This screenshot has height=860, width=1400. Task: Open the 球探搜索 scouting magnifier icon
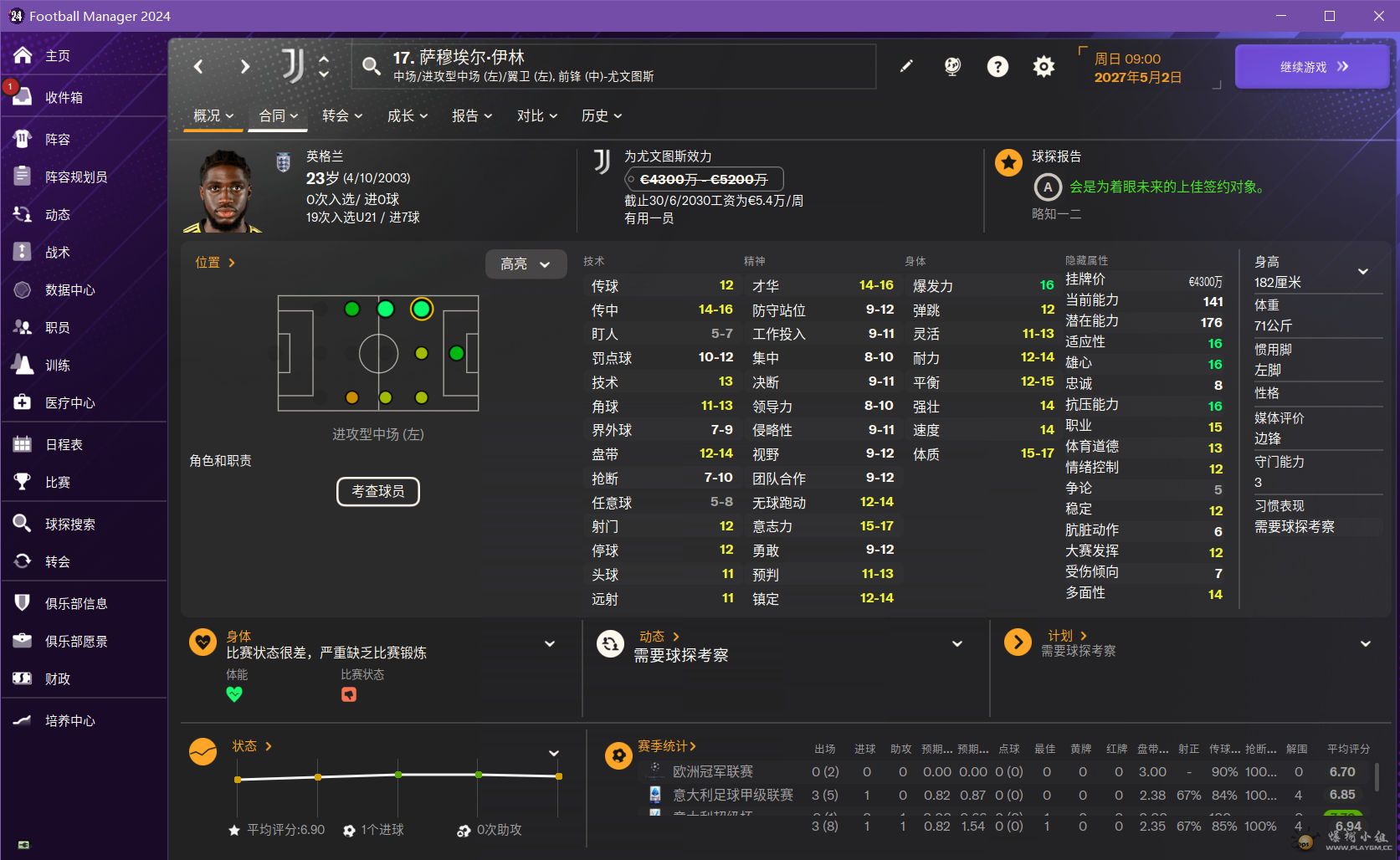23,524
